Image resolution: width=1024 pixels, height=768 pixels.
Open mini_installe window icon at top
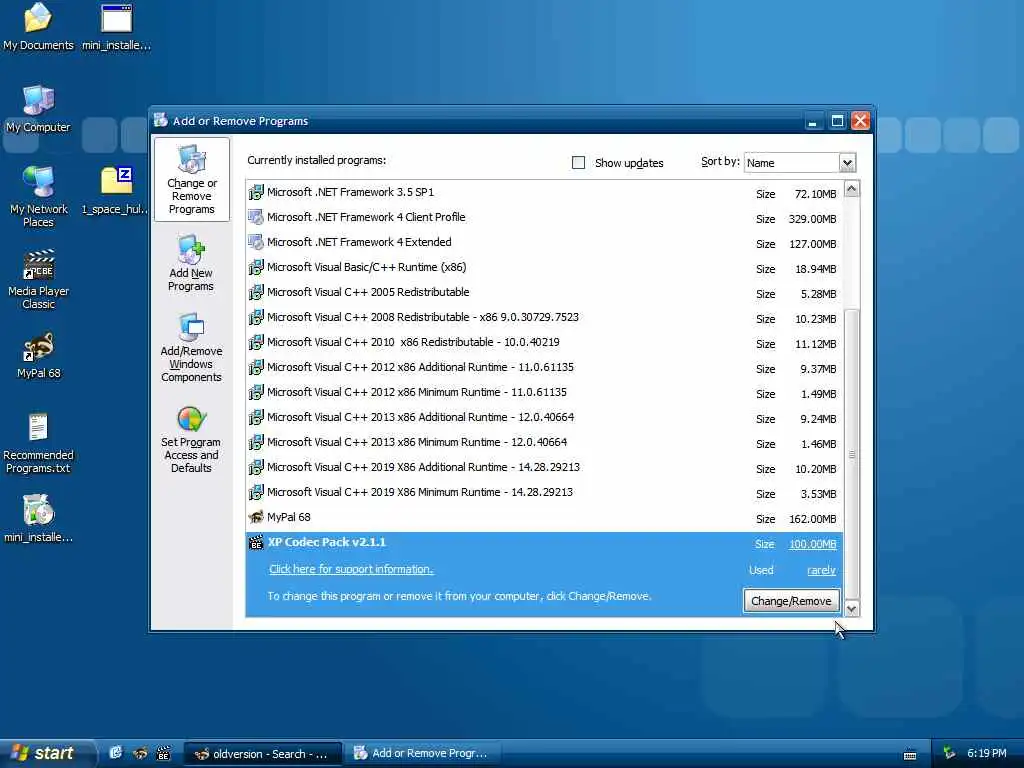pos(116,26)
